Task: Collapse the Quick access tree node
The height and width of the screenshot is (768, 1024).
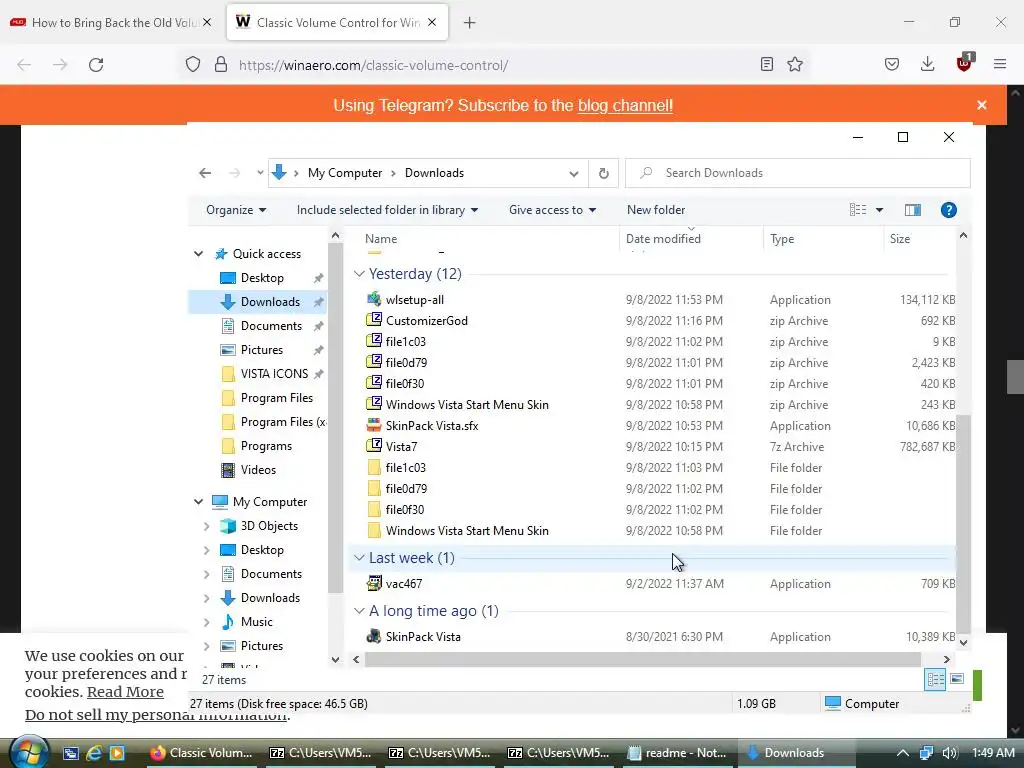Action: pyautogui.click(x=199, y=253)
